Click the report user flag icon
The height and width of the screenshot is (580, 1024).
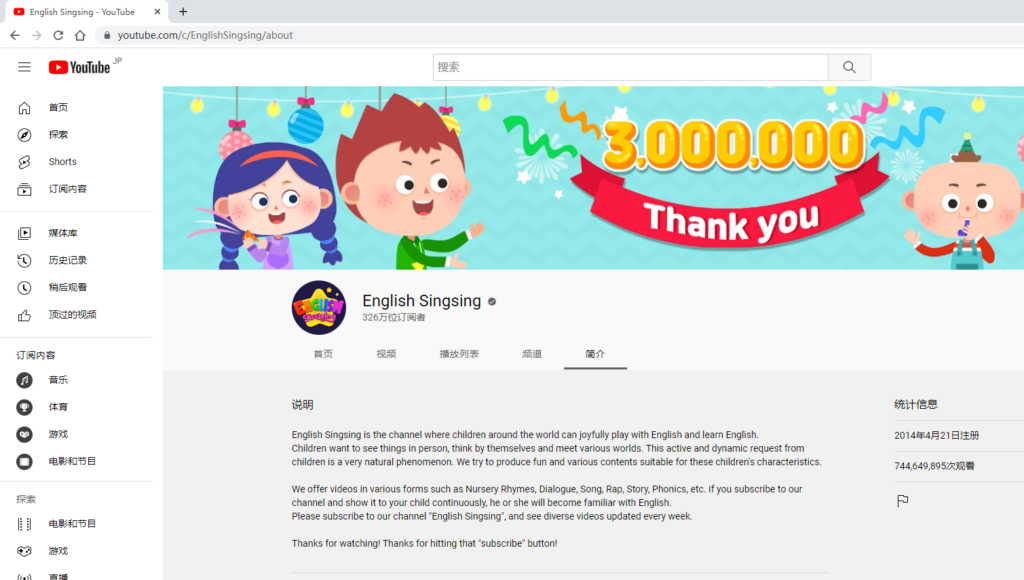(903, 501)
